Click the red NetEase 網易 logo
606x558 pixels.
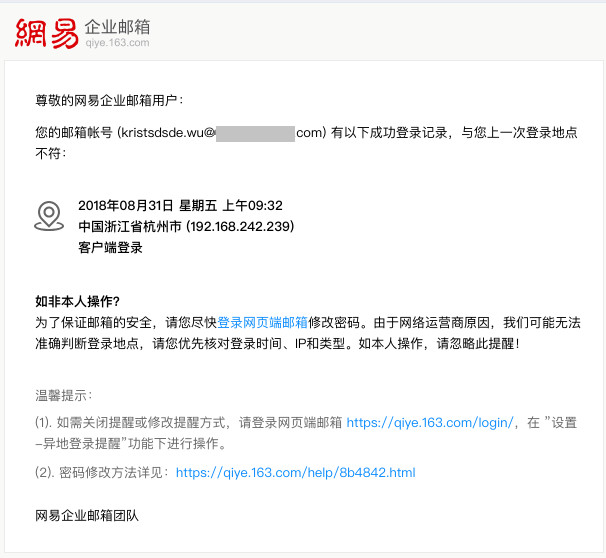(x=47, y=31)
